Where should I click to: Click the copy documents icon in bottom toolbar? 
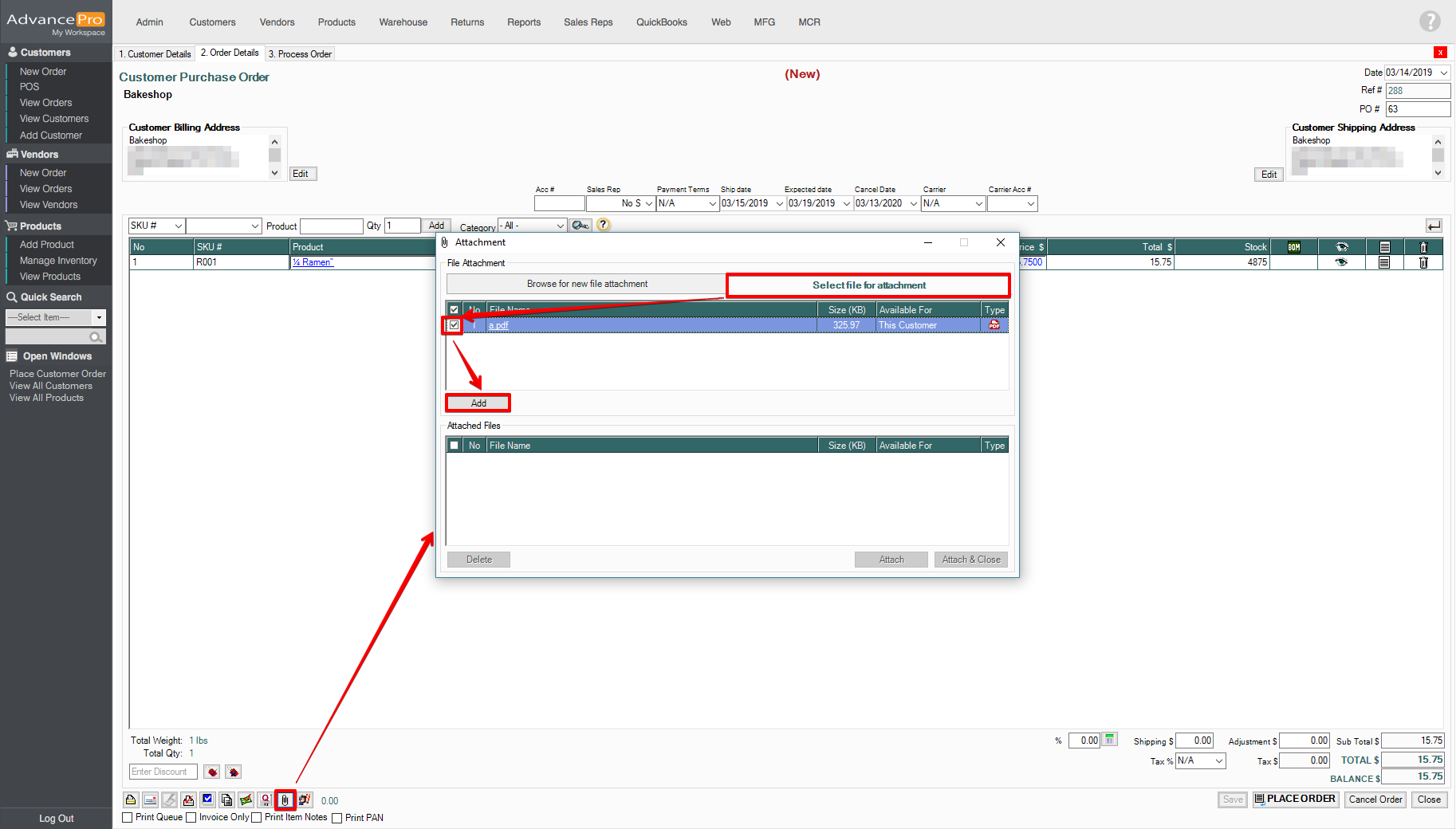tap(226, 800)
